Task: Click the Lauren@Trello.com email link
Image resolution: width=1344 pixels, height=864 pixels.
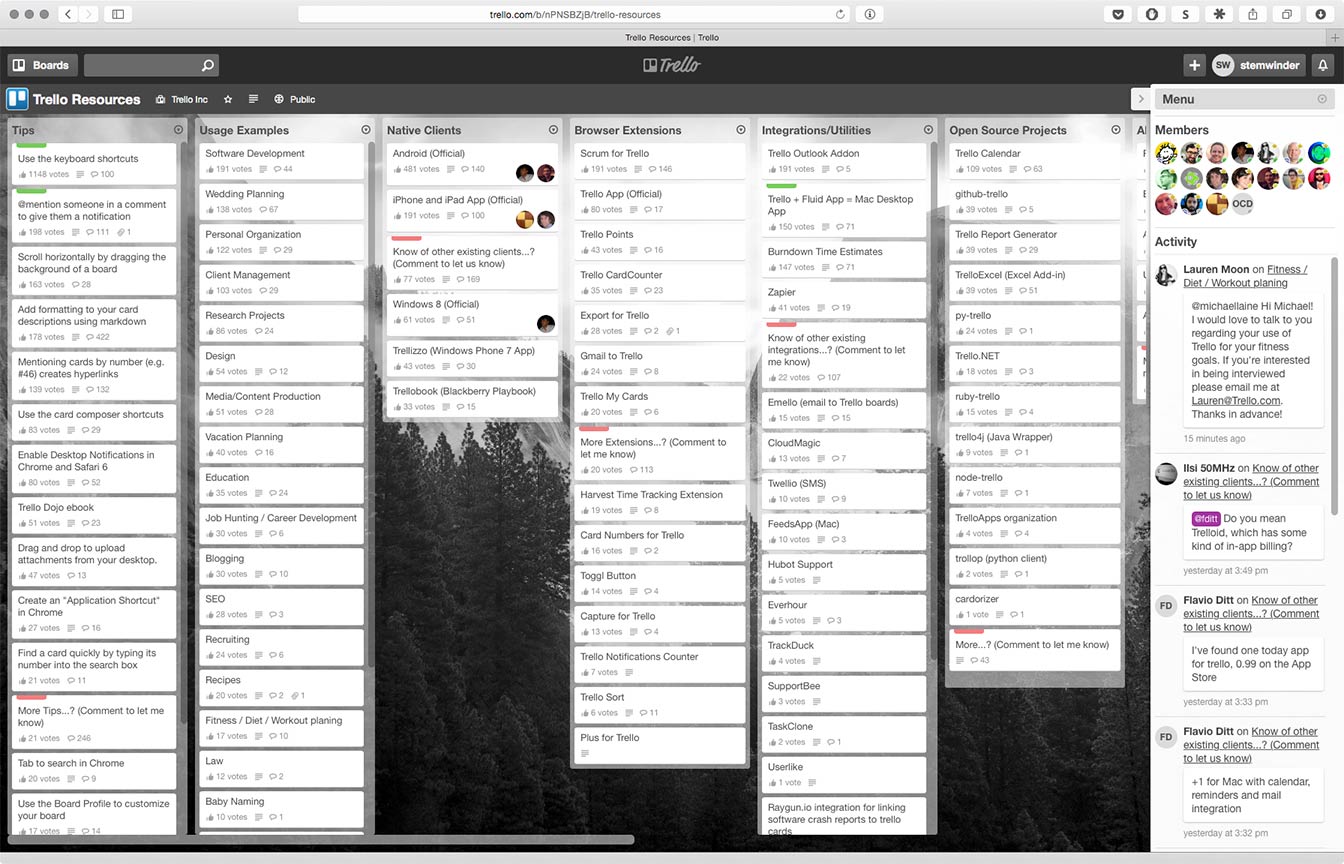Action: (1237, 400)
